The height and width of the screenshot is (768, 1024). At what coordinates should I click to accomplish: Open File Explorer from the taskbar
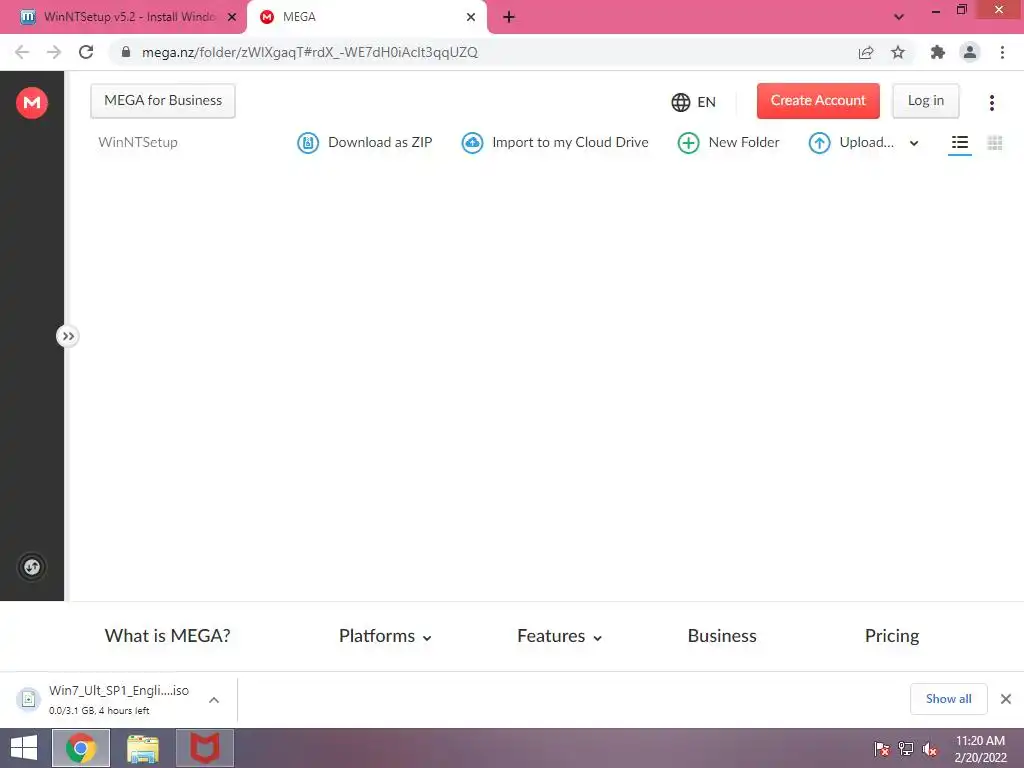[143, 748]
